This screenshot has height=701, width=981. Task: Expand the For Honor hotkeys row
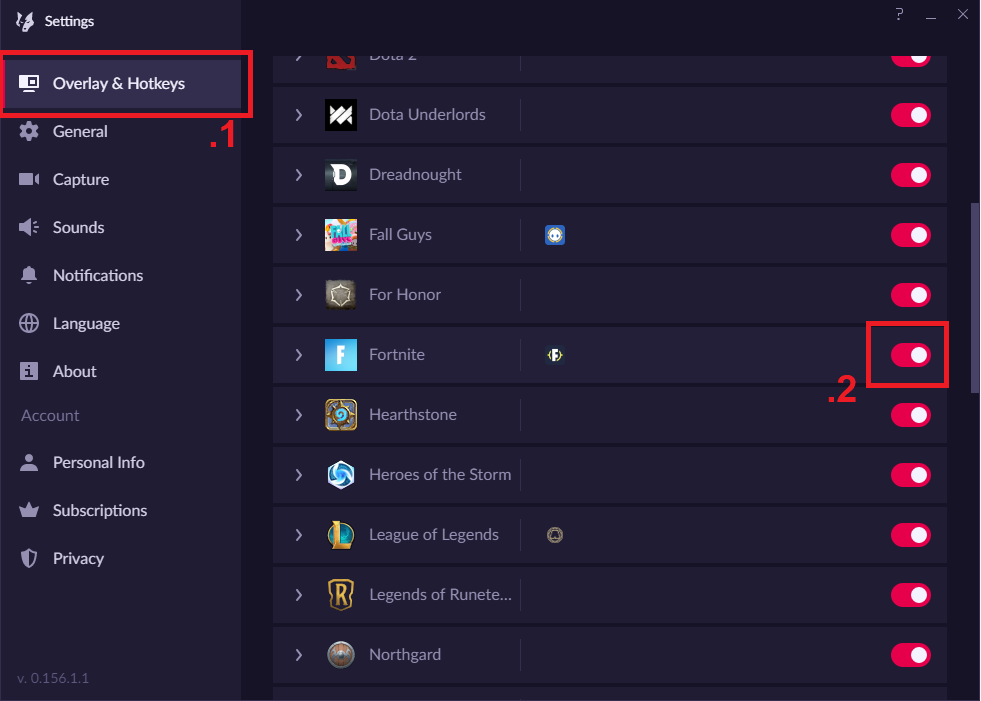pos(298,295)
